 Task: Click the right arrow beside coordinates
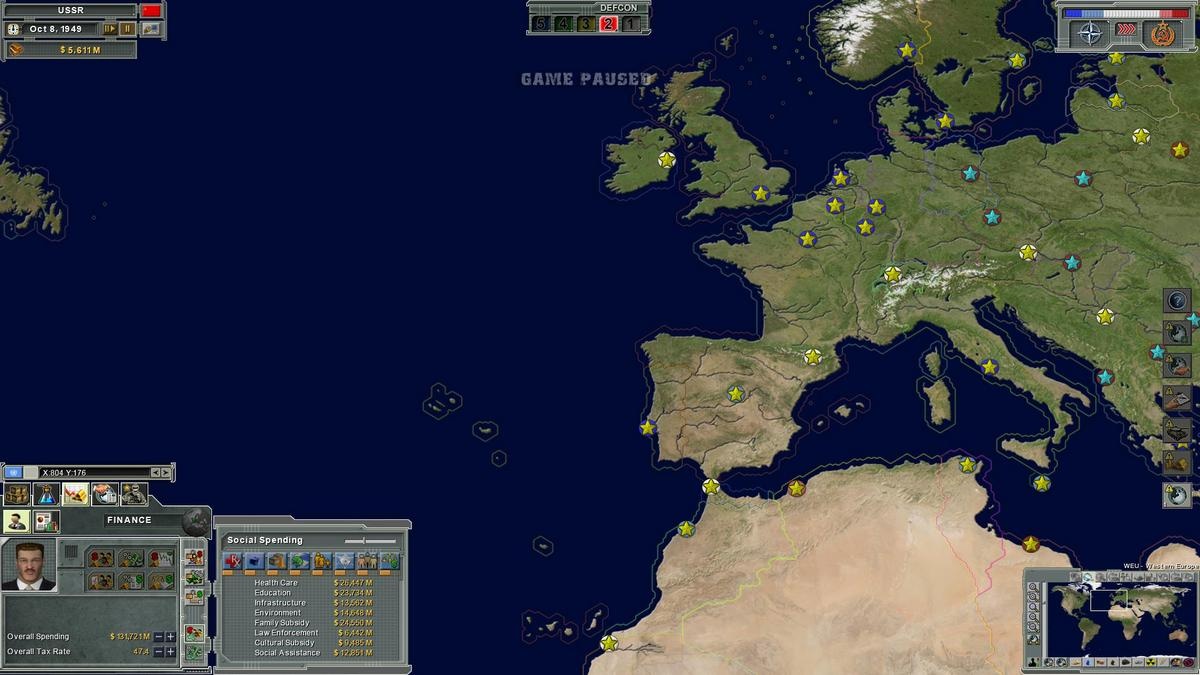(x=166, y=472)
